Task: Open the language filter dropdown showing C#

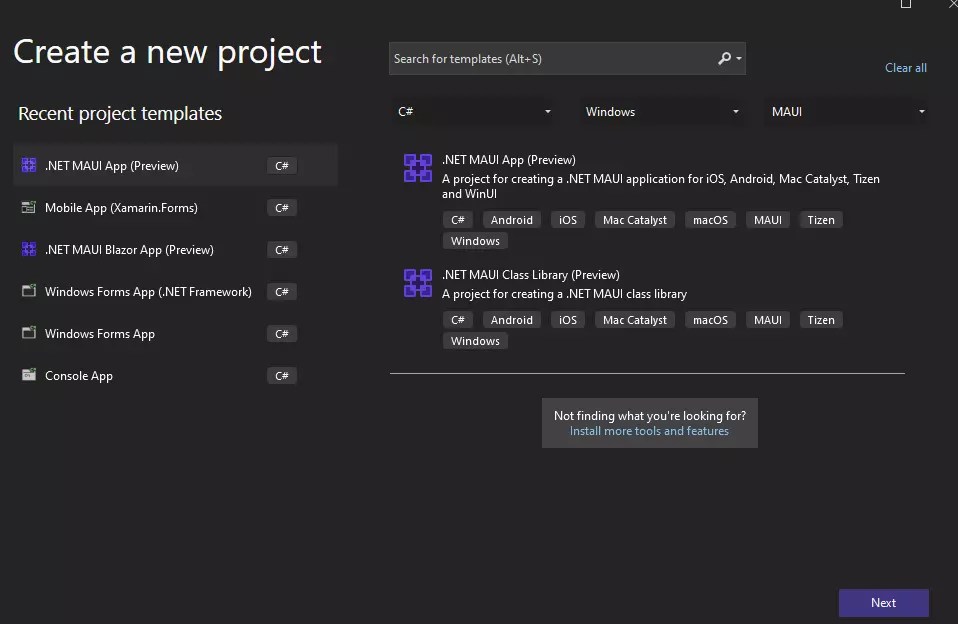Action: click(474, 111)
